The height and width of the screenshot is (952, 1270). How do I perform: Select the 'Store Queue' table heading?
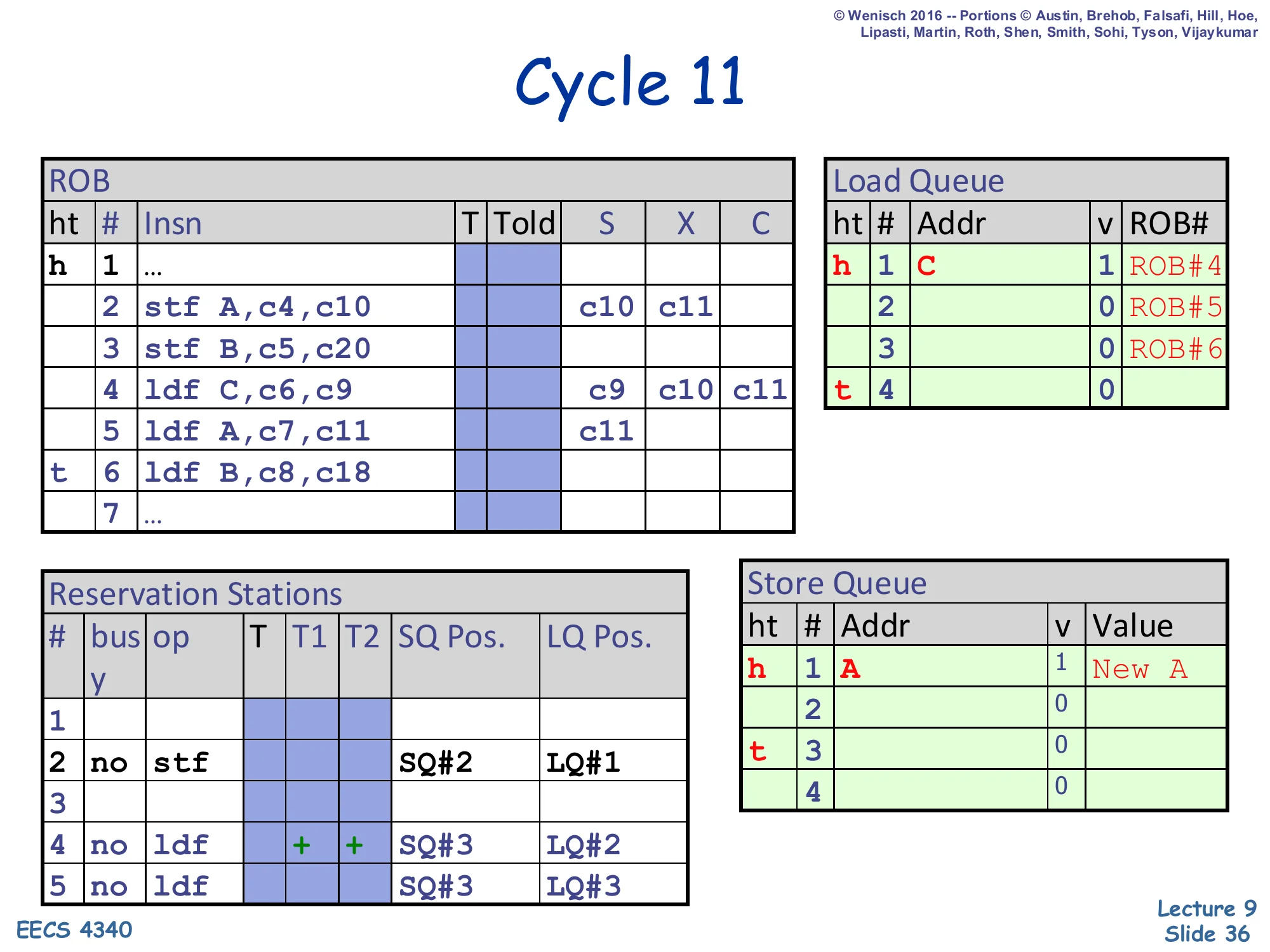click(x=837, y=583)
